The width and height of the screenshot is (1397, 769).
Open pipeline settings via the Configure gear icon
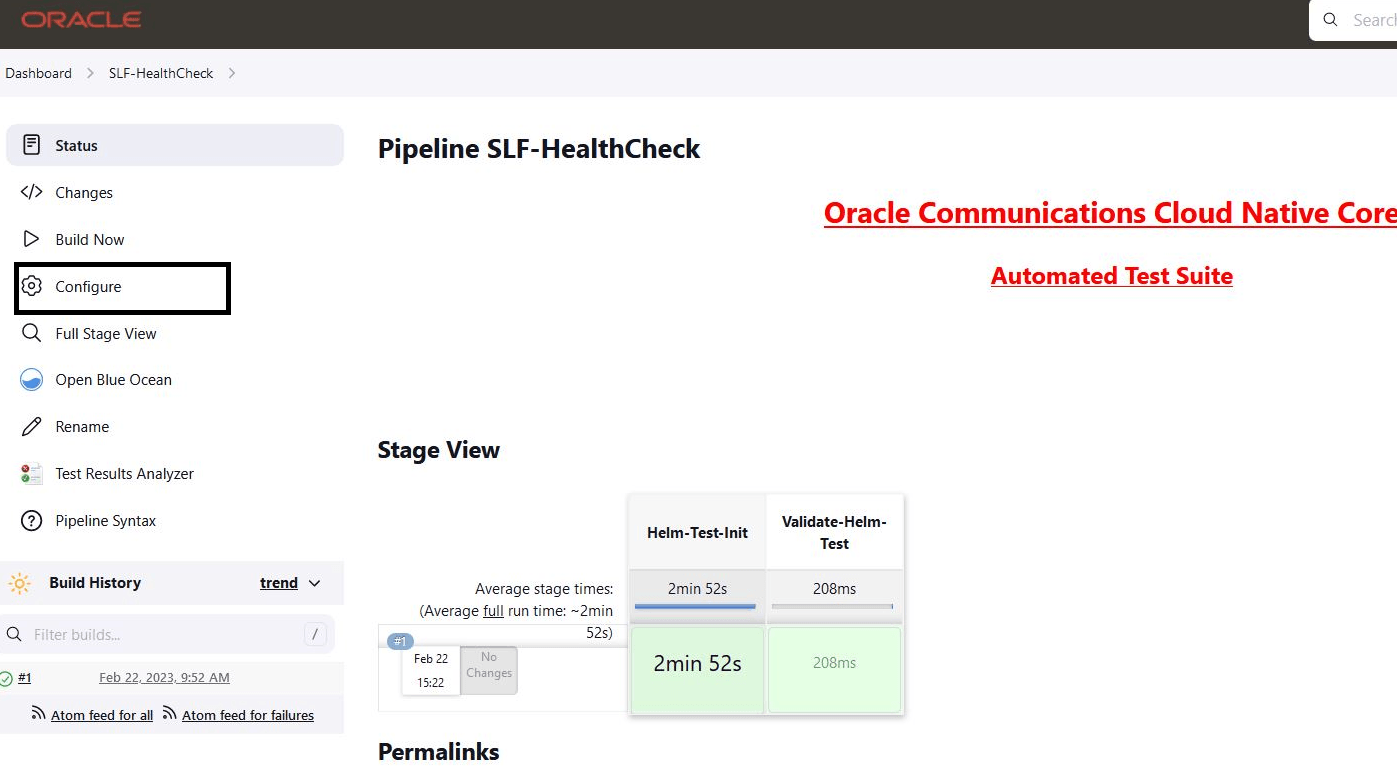31,287
